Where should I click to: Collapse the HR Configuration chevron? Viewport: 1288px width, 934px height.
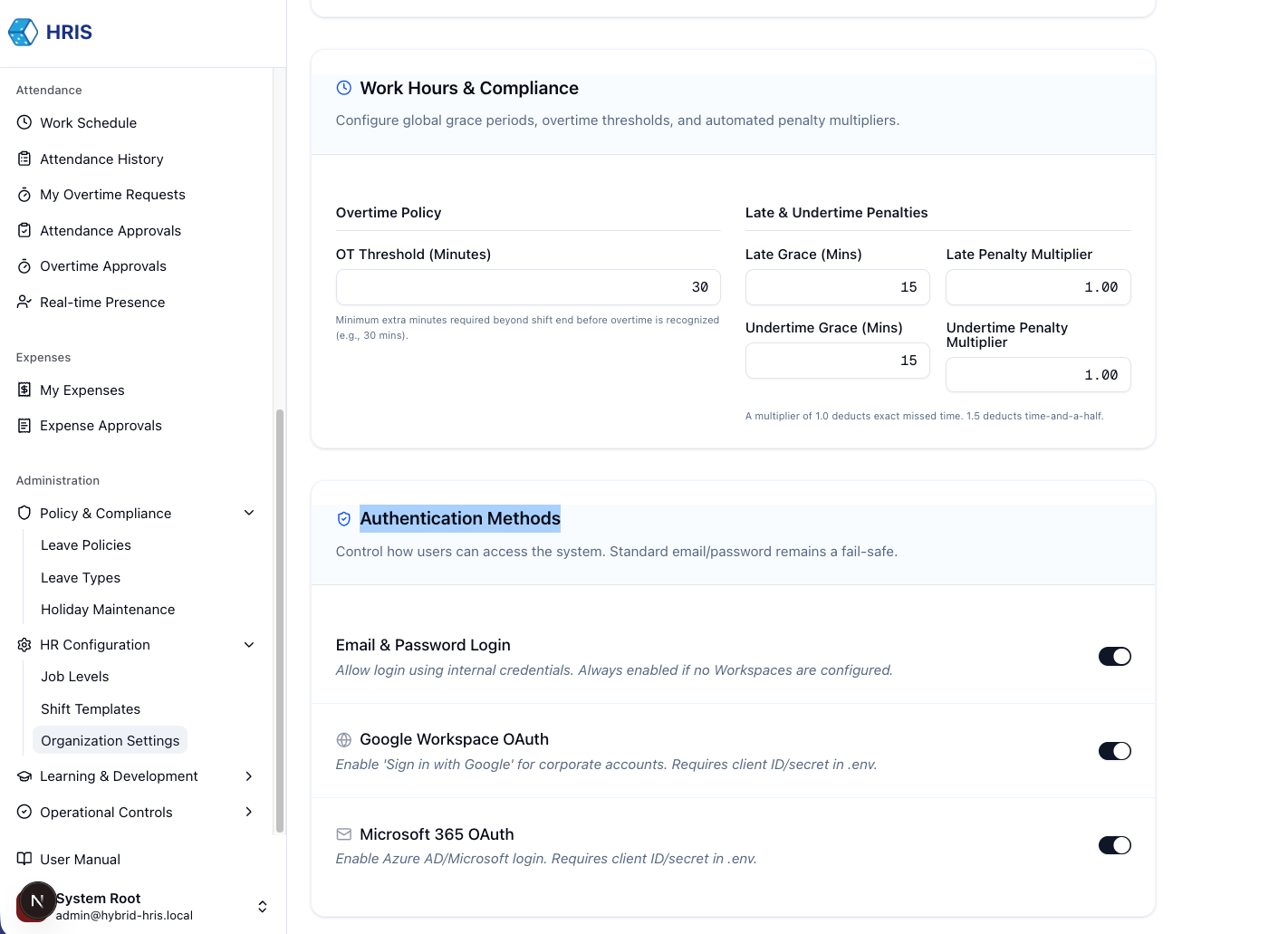point(249,645)
